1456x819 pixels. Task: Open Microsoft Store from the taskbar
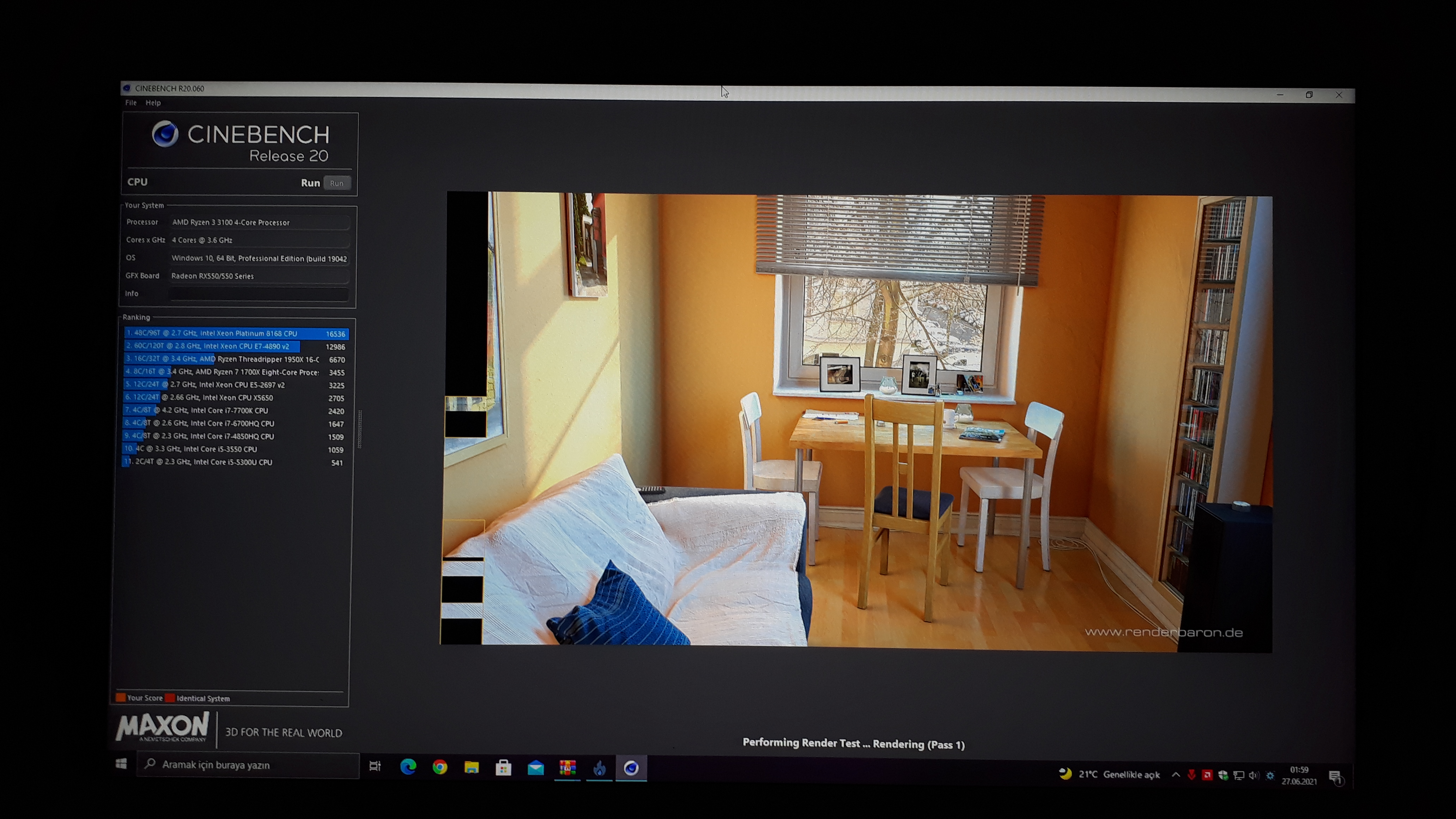(503, 768)
